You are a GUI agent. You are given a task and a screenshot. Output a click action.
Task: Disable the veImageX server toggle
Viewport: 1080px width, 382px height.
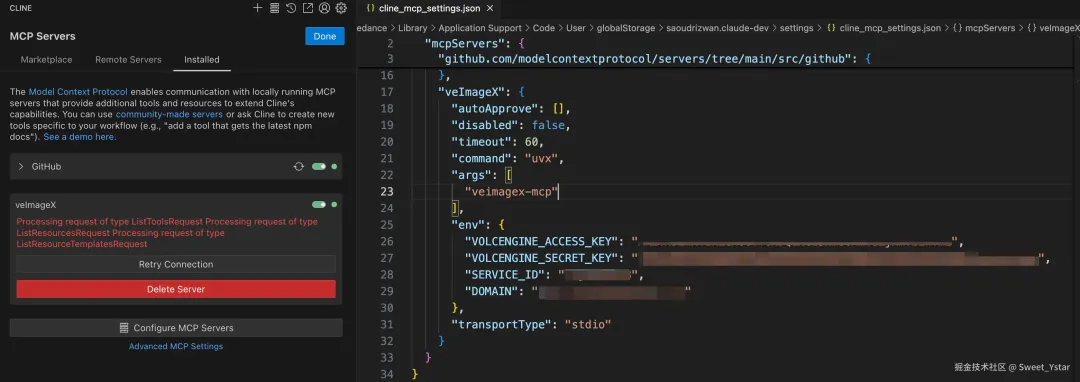[x=318, y=204]
